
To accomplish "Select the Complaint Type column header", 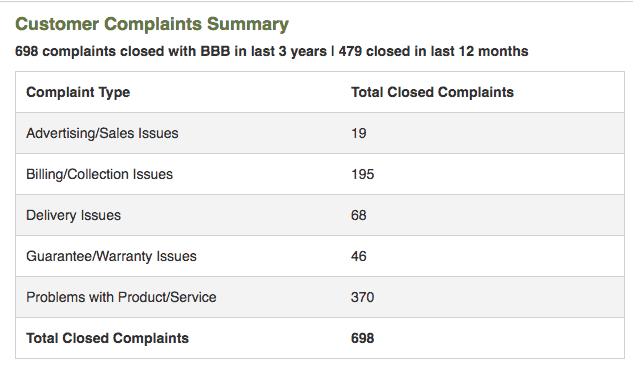I will pyautogui.click(x=78, y=92).
